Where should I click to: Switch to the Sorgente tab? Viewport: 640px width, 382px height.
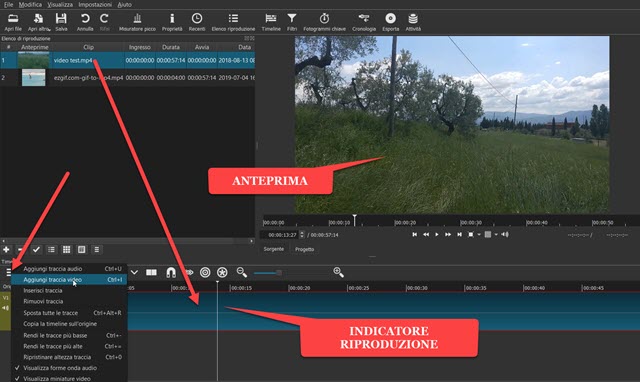click(273, 249)
